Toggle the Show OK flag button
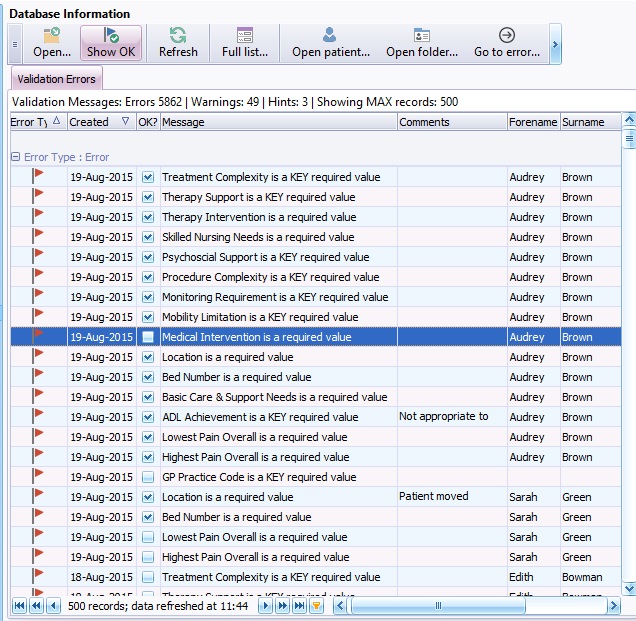 point(111,43)
